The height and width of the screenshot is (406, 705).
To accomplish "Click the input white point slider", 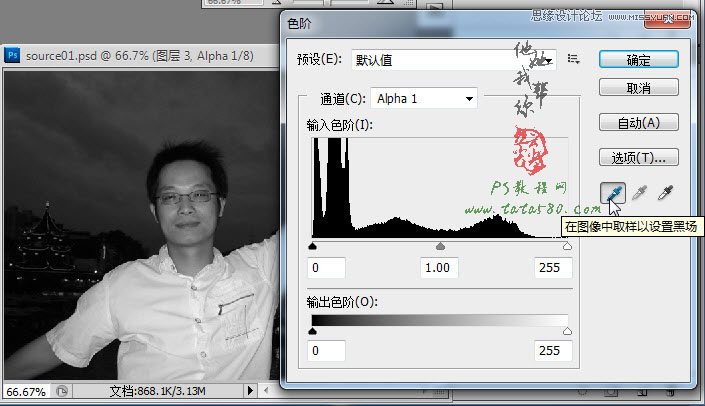I will (567, 246).
